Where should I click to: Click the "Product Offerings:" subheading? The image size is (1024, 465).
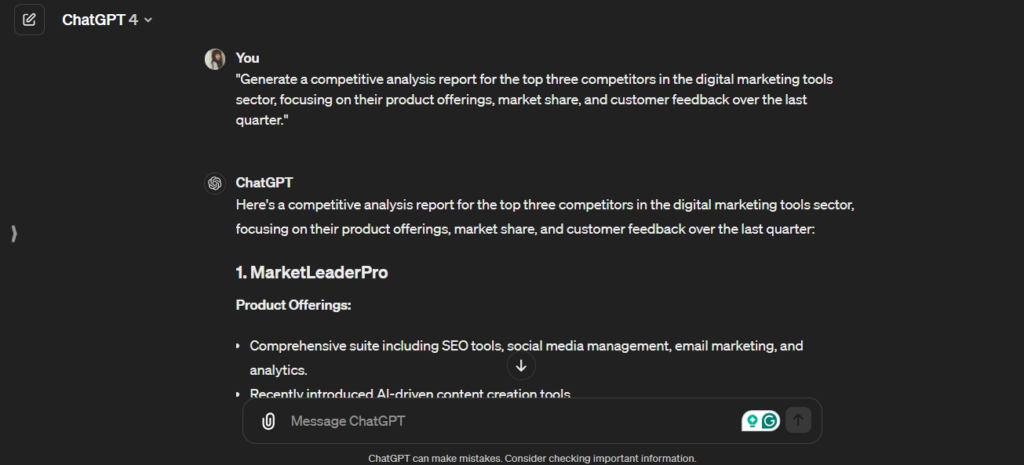click(293, 305)
